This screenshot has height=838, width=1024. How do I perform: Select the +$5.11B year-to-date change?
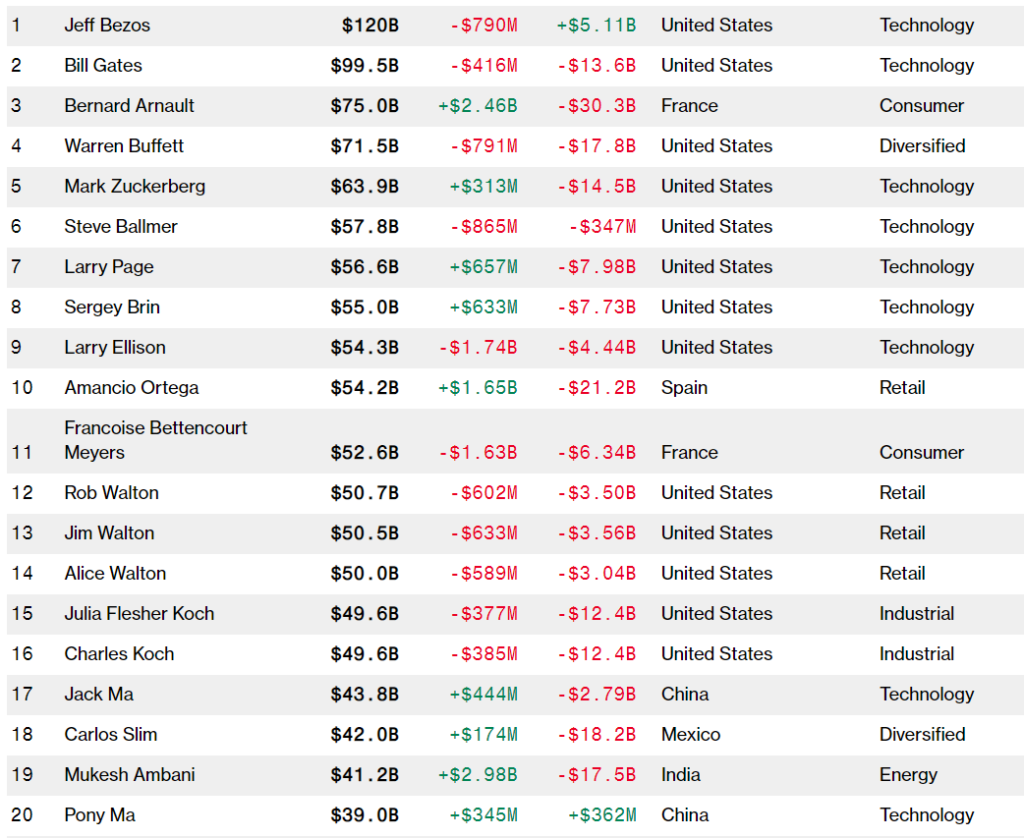pyautogui.click(x=595, y=25)
